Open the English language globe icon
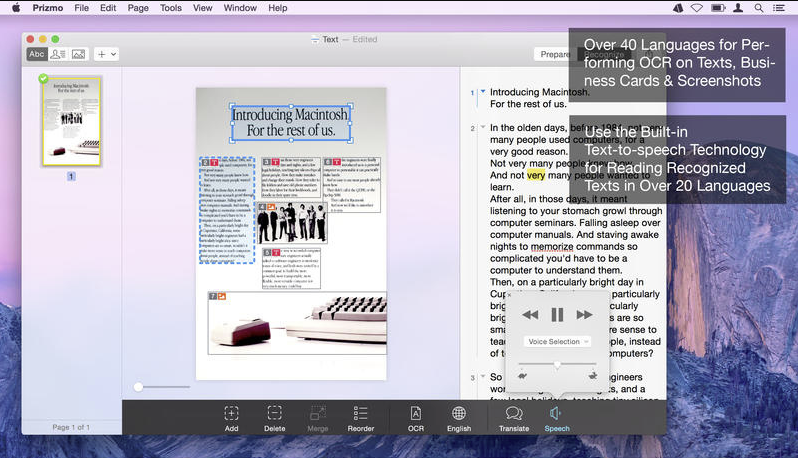The image size is (798, 458). coord(459,413)
